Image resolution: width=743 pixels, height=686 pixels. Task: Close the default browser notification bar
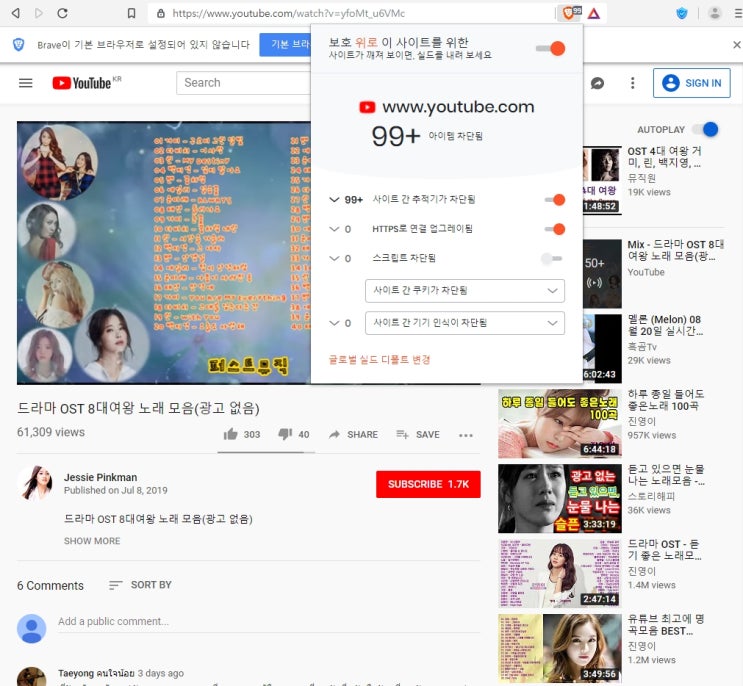[737, 45]
